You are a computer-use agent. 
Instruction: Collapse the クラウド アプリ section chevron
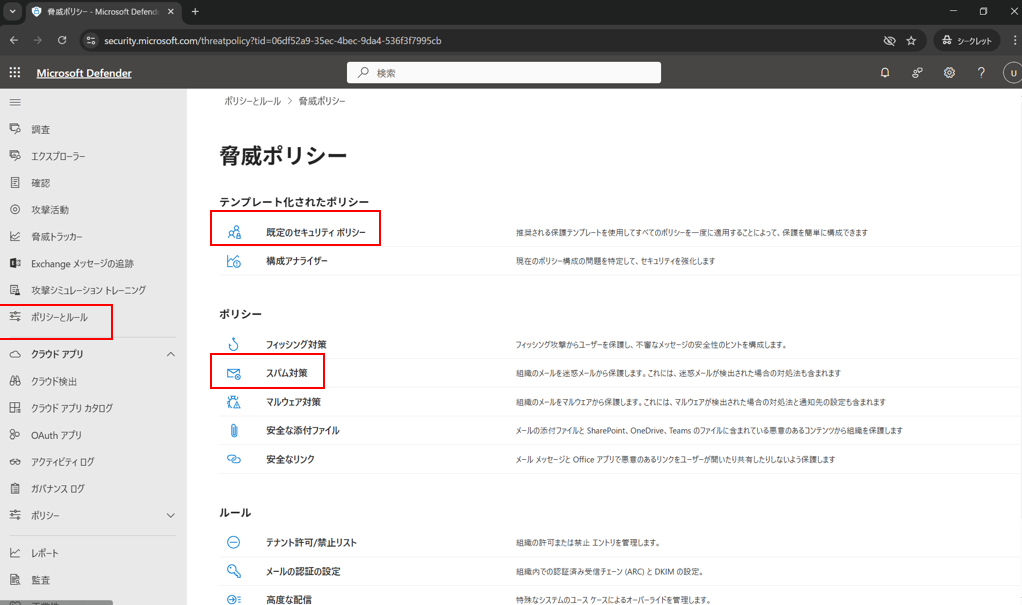(x=171, y=354)
